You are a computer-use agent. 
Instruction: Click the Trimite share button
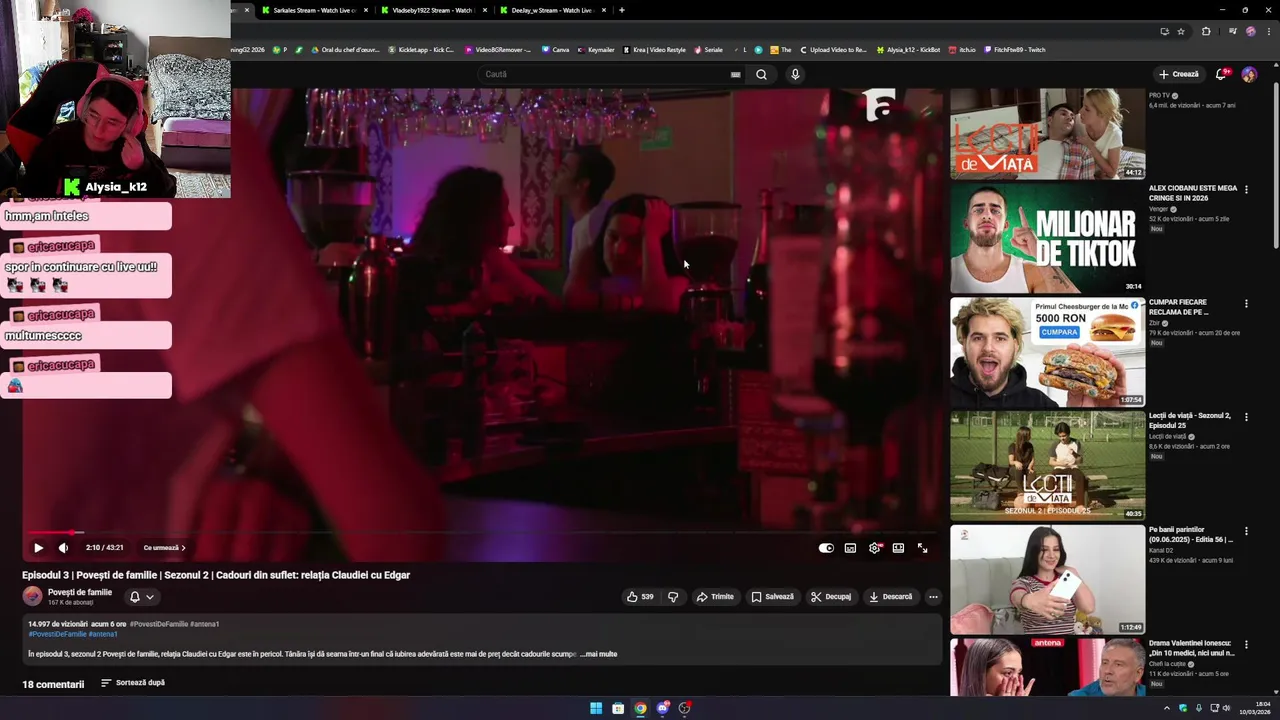715,597
